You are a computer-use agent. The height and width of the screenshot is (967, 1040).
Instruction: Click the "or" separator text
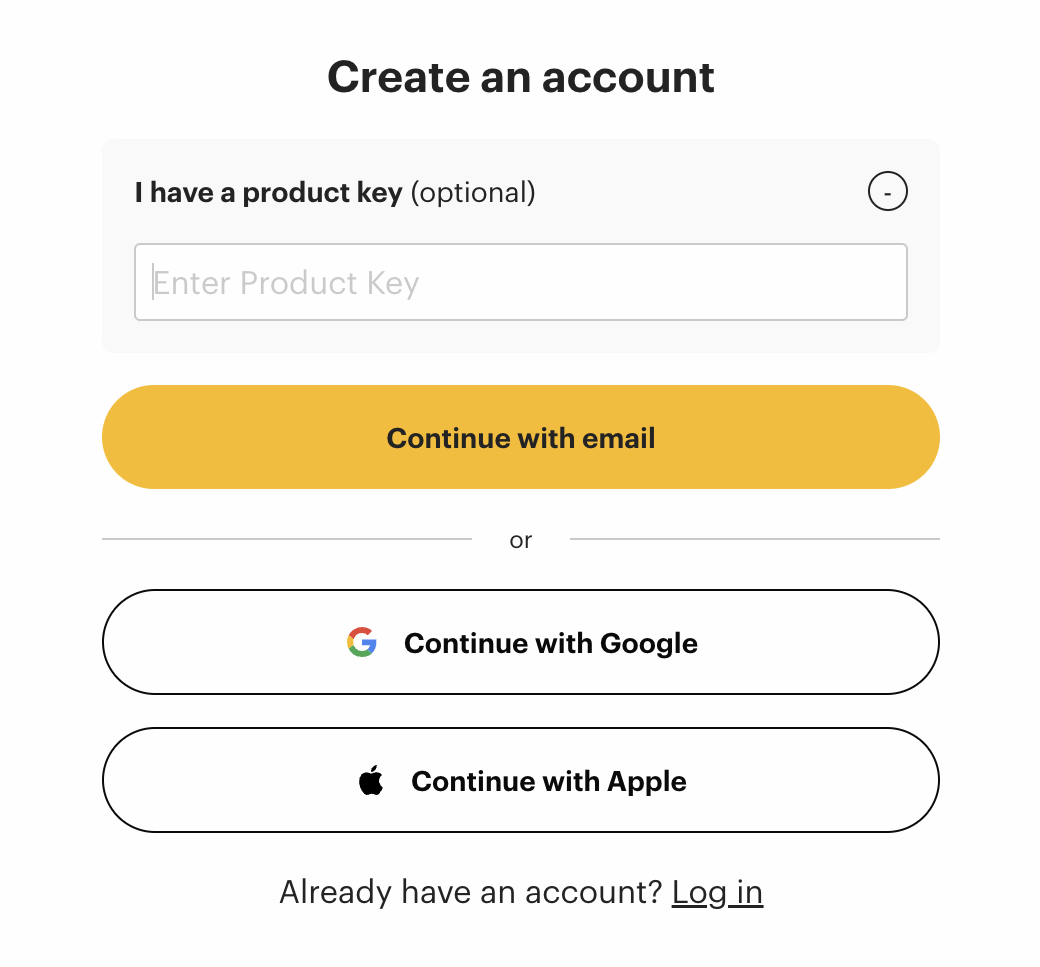(x=521, y=540)
